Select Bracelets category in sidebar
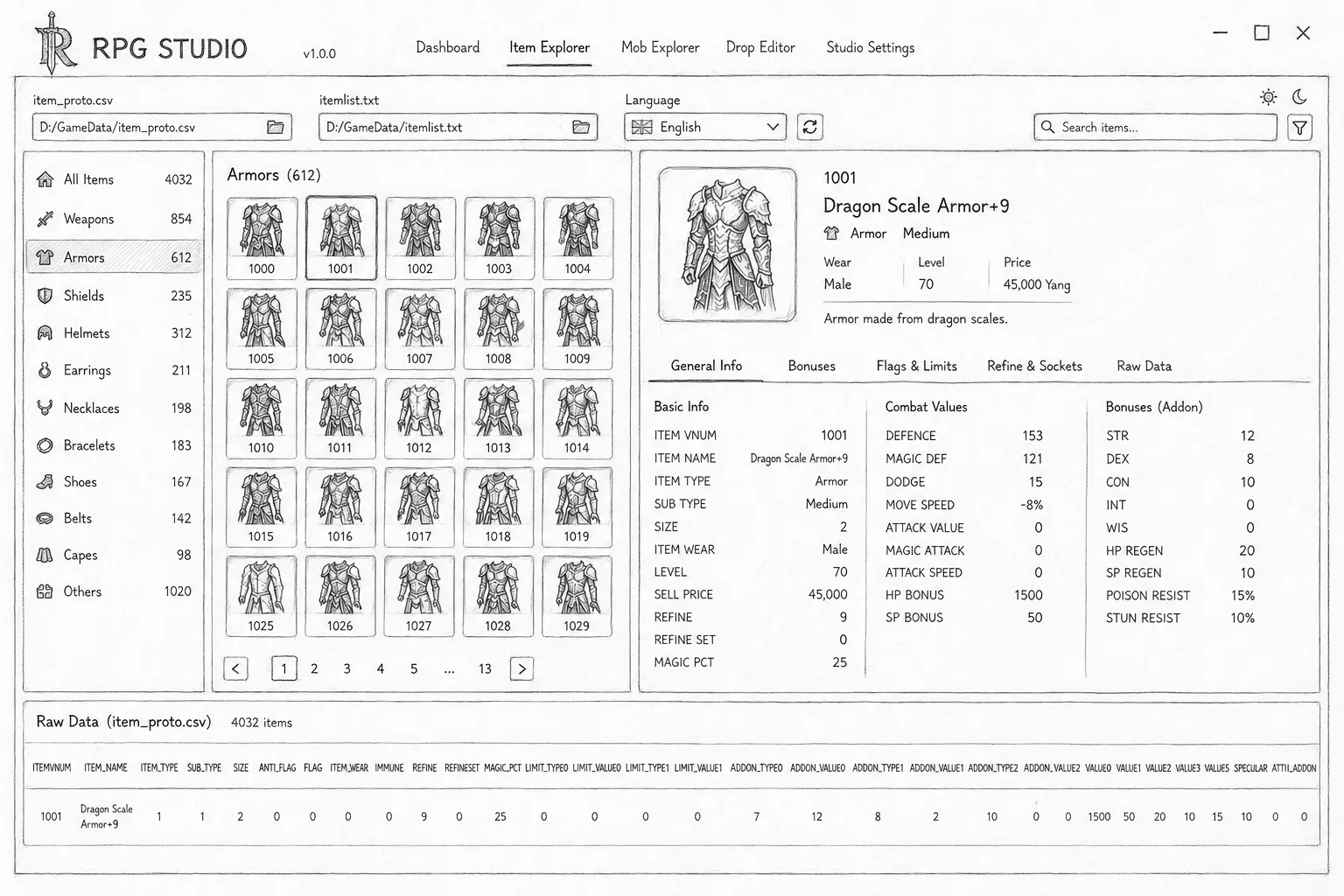This screenshot has height=896, width=1344. point(114,445)
